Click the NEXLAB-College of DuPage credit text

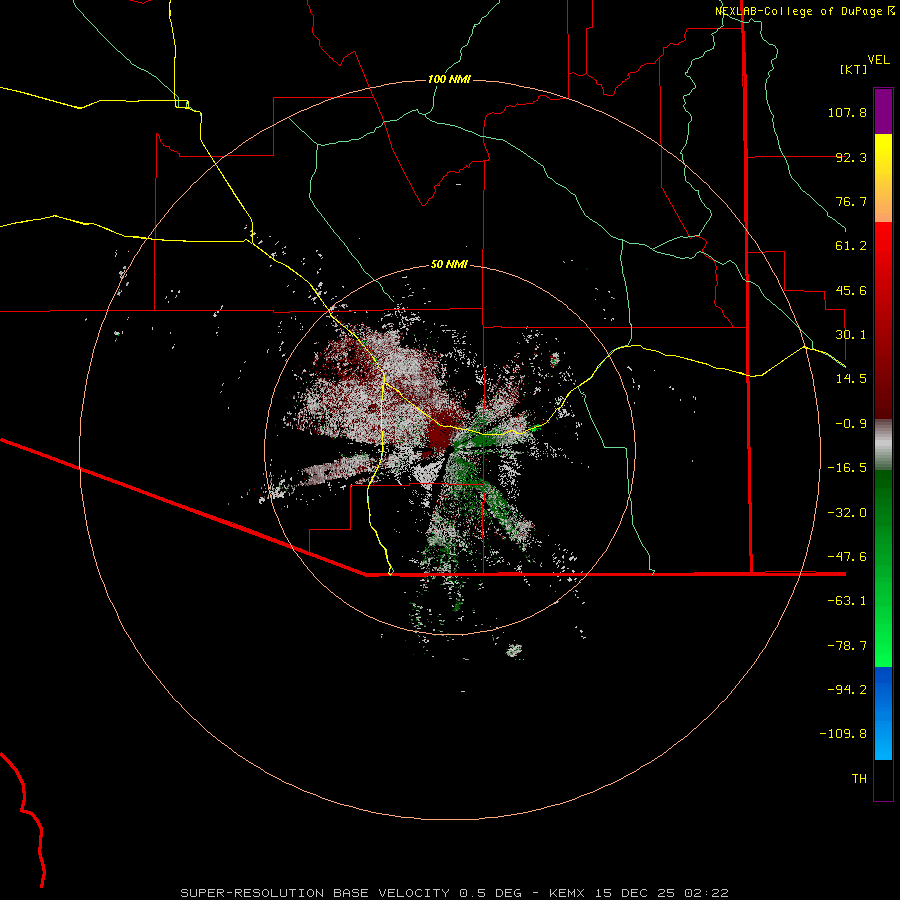805,11
